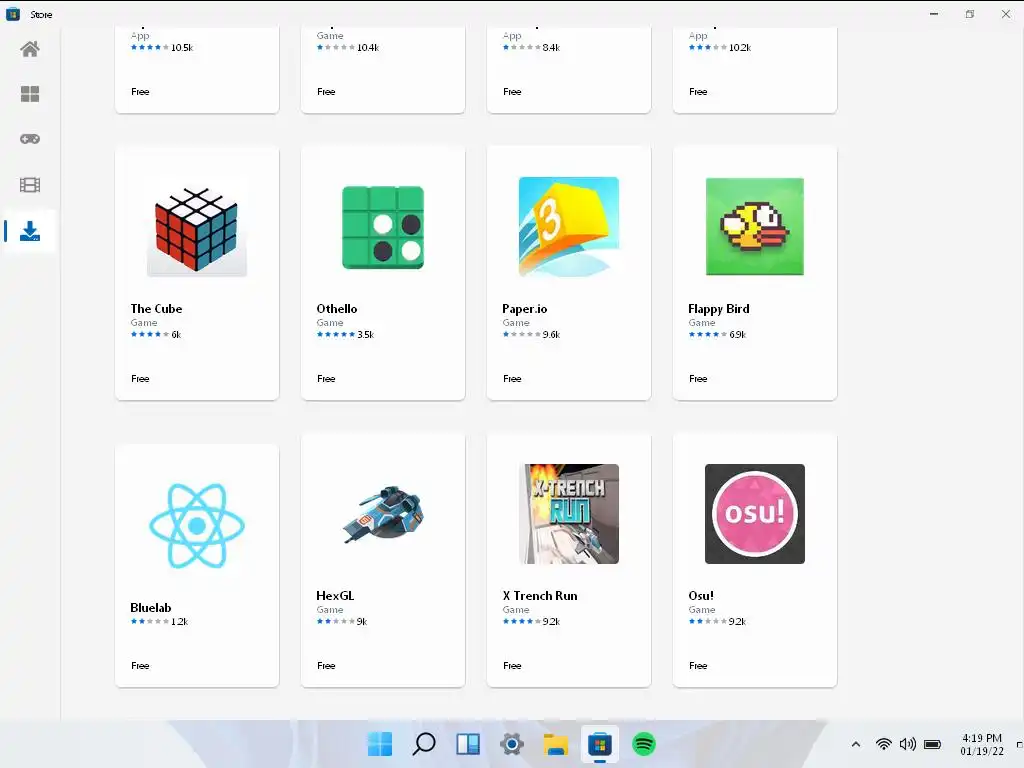This screenshot has height=768, width=1024.
Task: Click The Cube star rating 6k
Action: [x=156, y=334]
